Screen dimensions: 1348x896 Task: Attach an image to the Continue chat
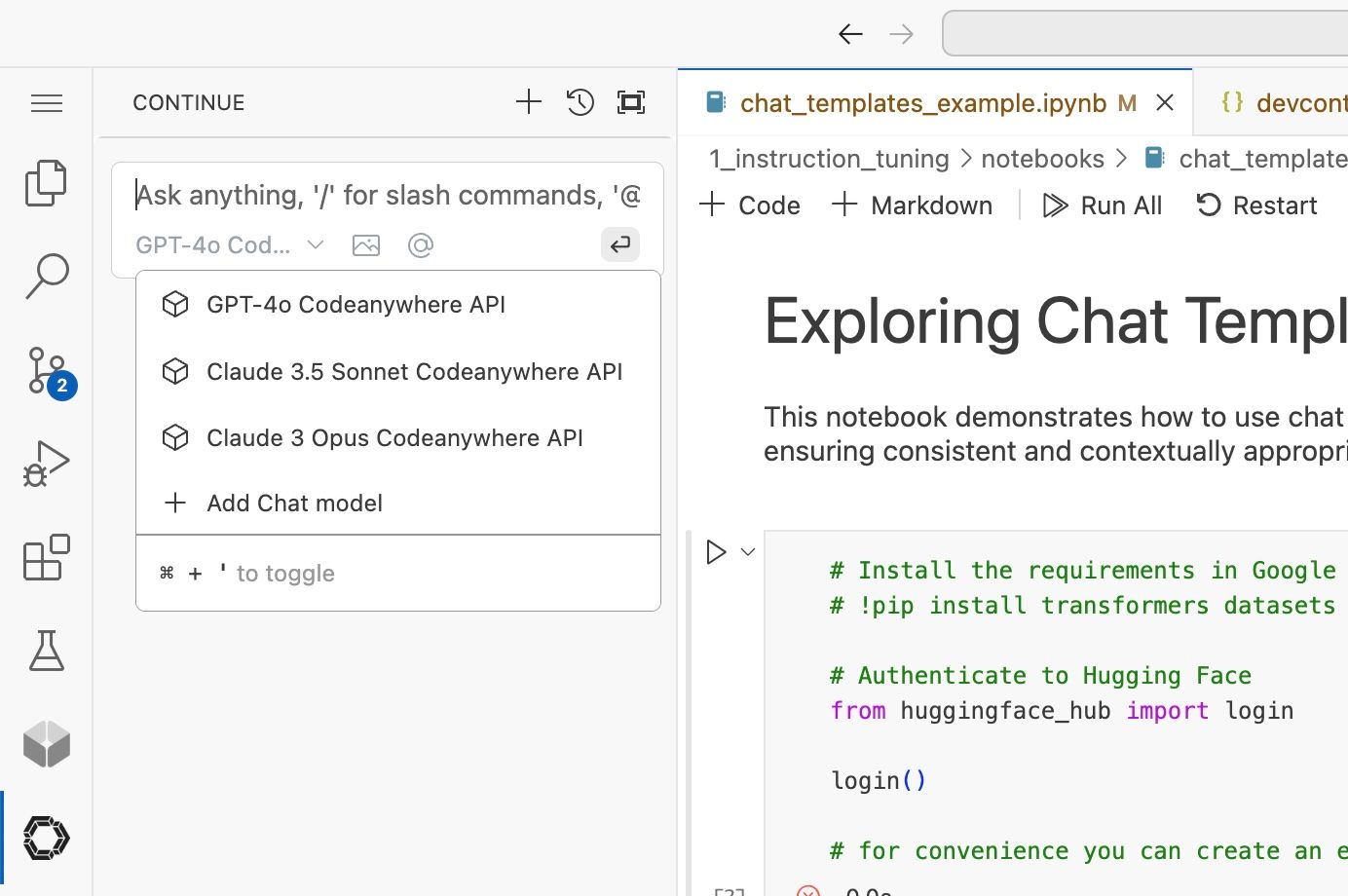366,244
